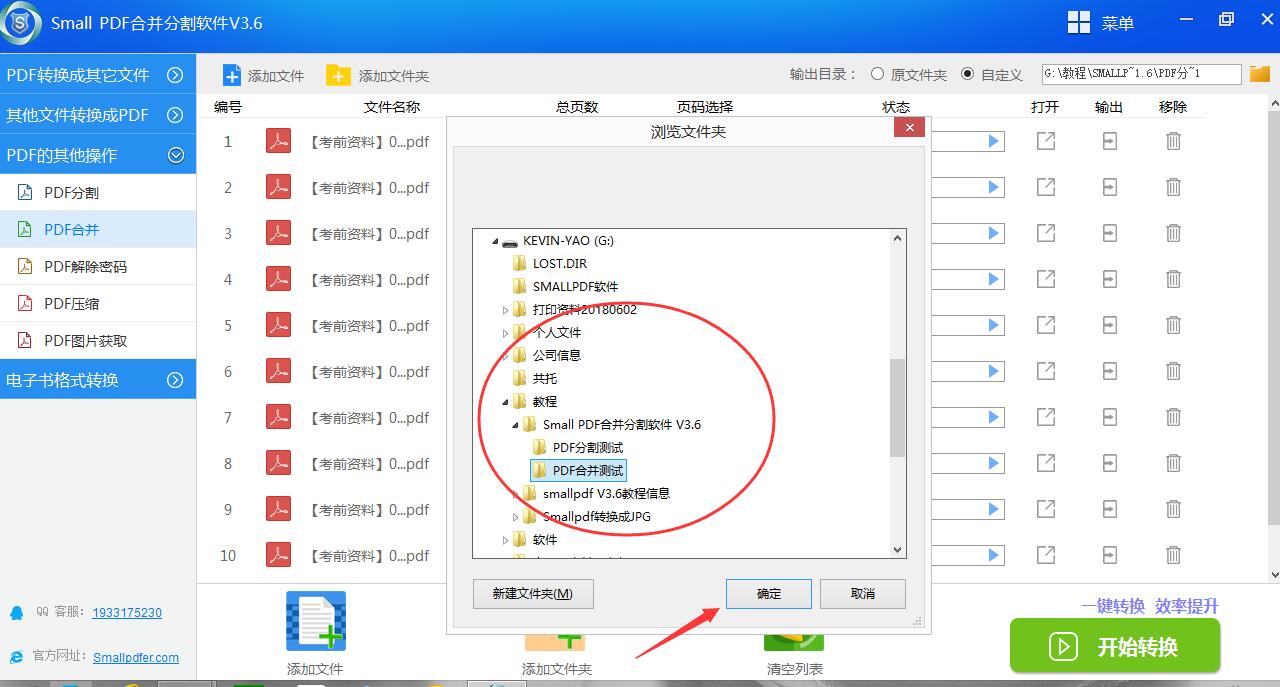The width and height of the screenshot is (1280, 687).
Task: Close the browse folder dialog
Action: [909, 128]
